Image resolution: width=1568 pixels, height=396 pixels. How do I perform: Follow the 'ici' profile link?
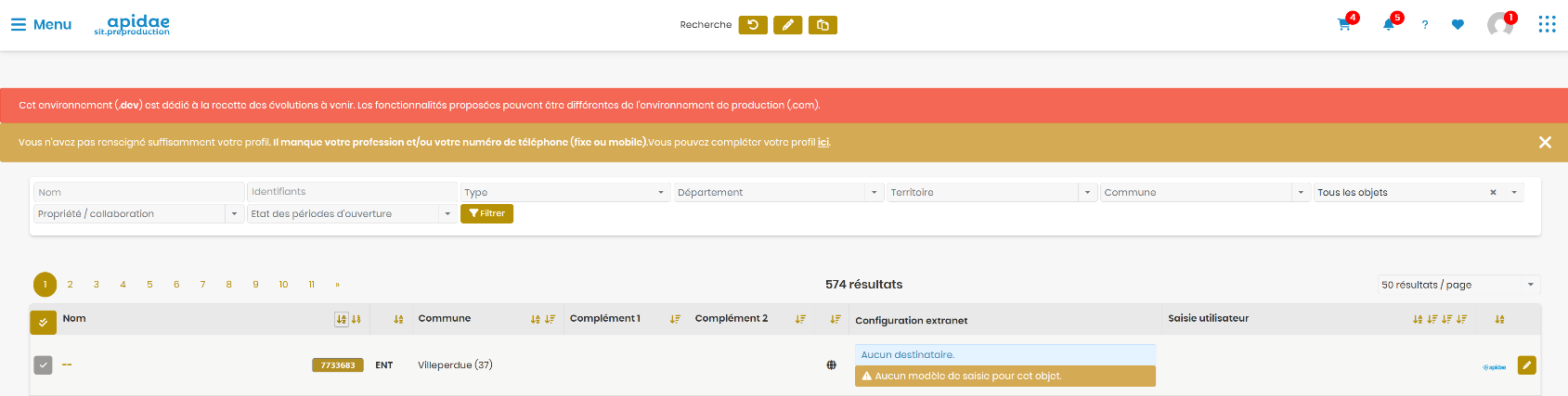(x=823, y=142)
